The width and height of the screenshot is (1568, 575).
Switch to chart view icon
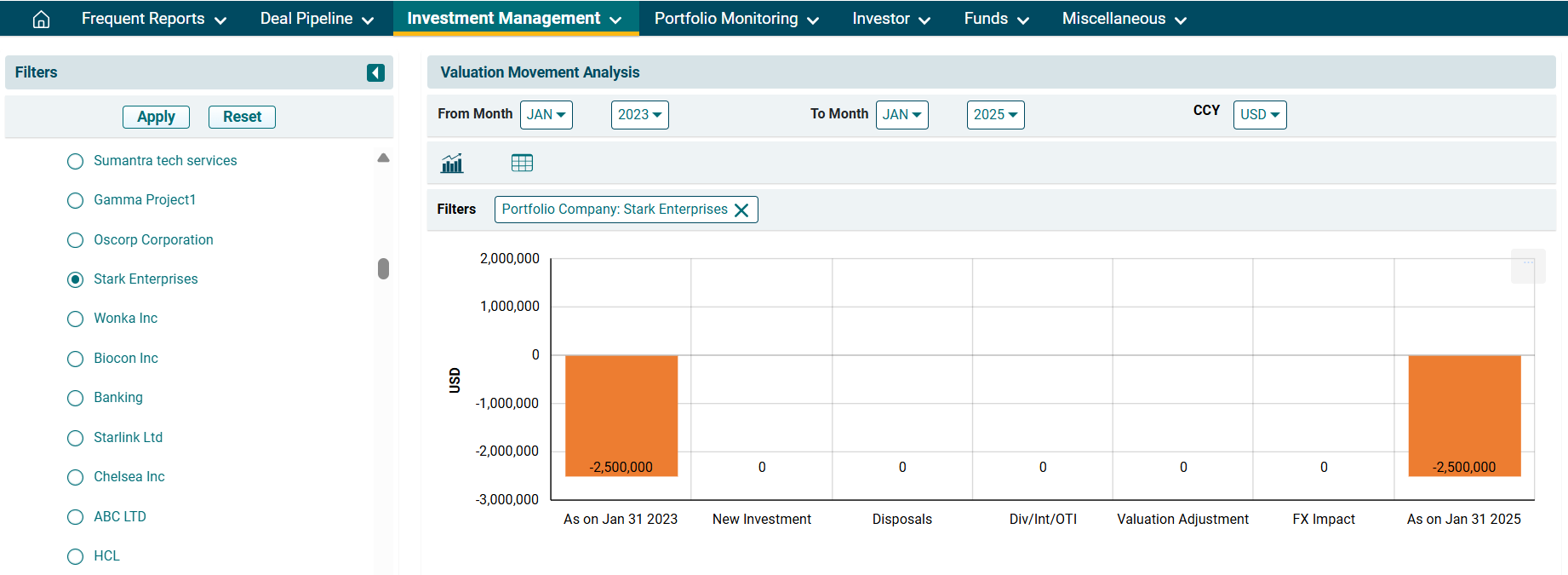click(x=452, y=163)
